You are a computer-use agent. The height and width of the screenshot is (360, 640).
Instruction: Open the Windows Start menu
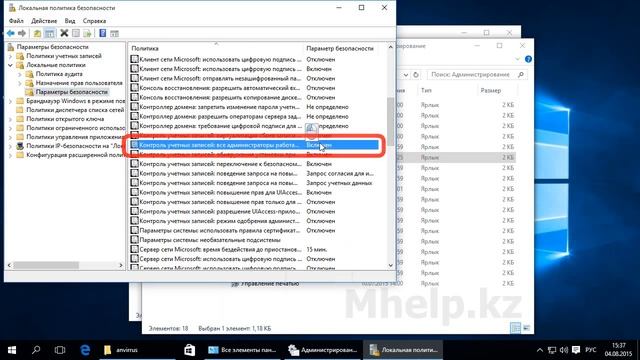coord(12,350)
